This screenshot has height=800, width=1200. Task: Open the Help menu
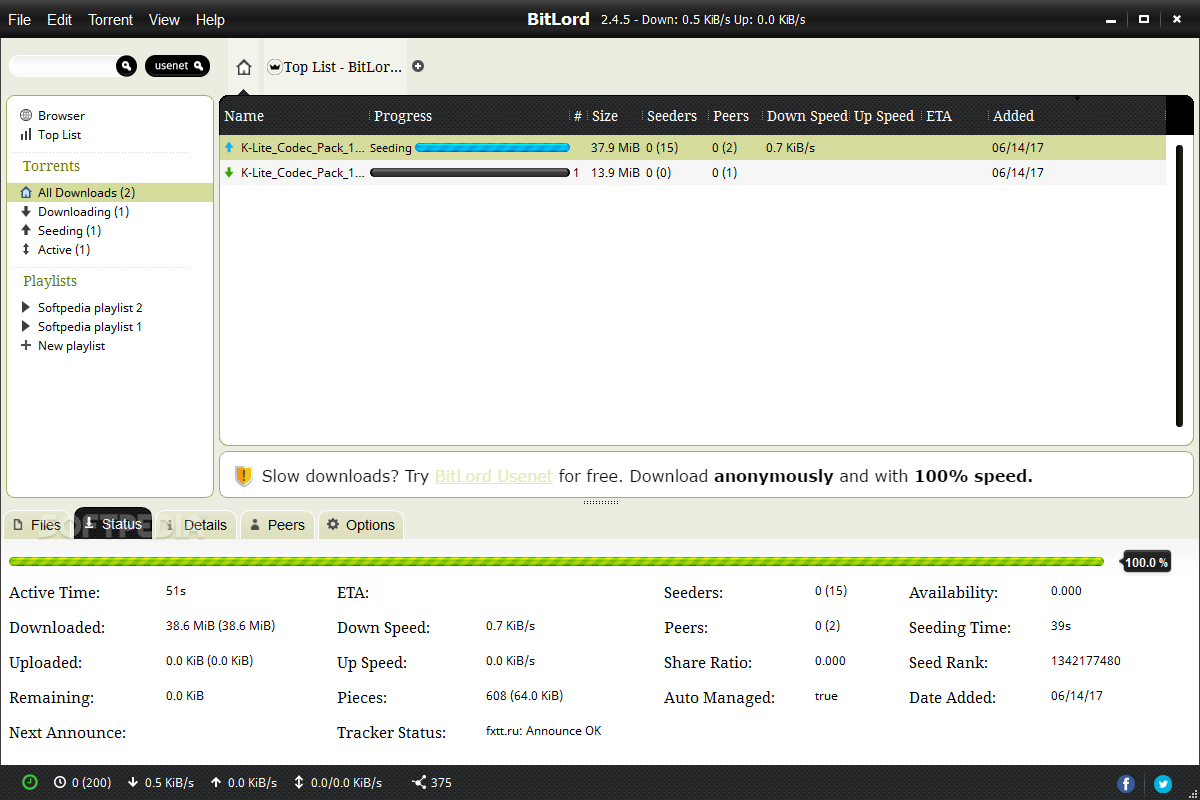210,20
